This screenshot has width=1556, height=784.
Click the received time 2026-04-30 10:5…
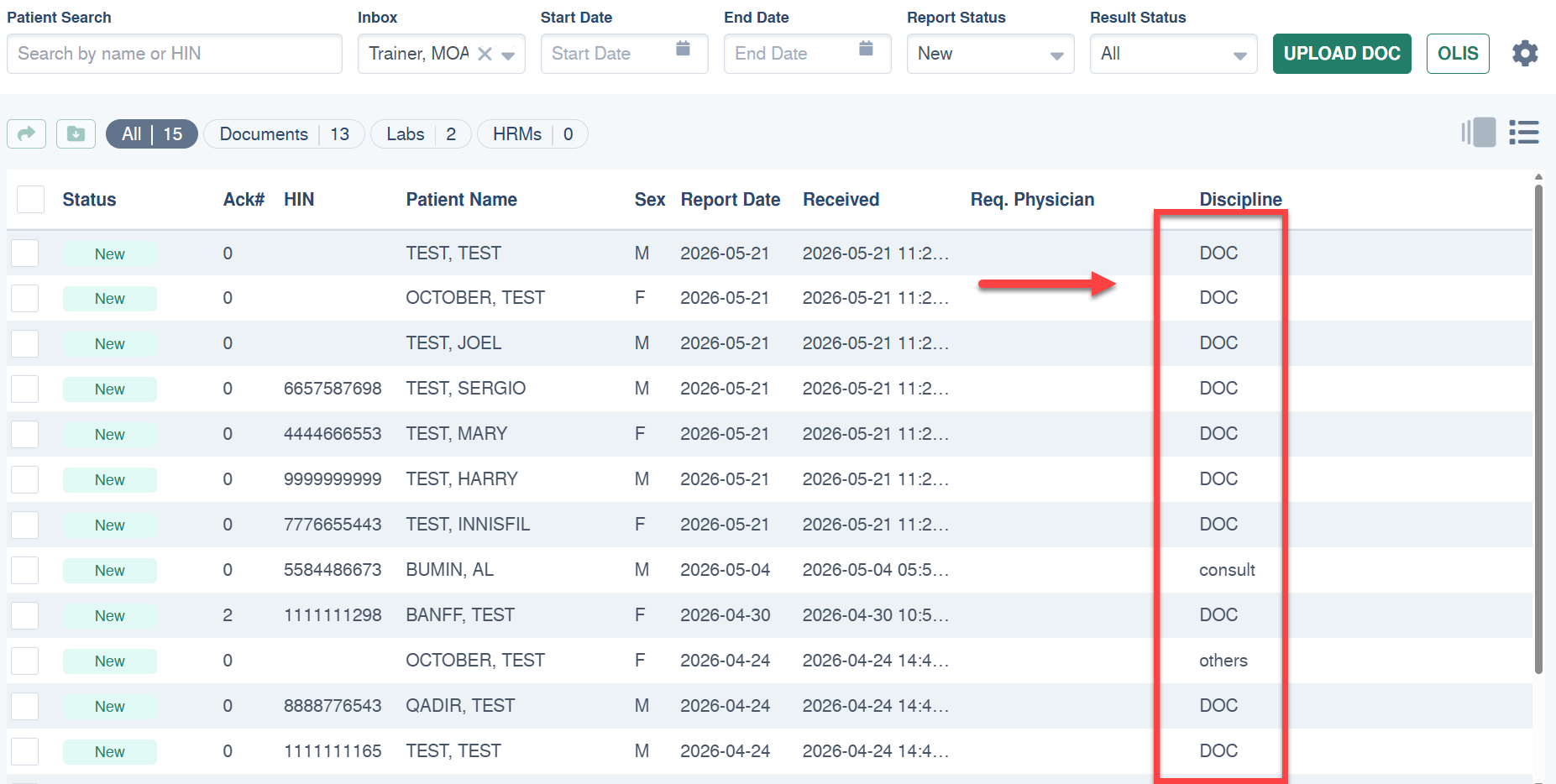[x=876, y=615]
